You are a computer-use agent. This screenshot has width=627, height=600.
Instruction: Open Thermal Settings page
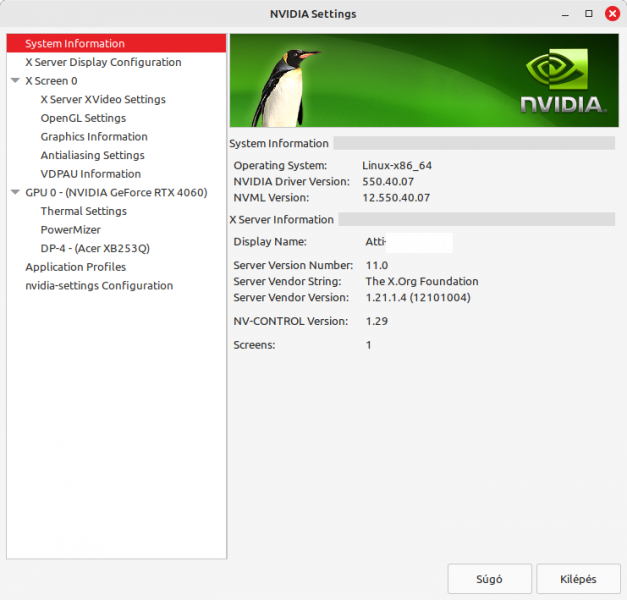[83, 211]
